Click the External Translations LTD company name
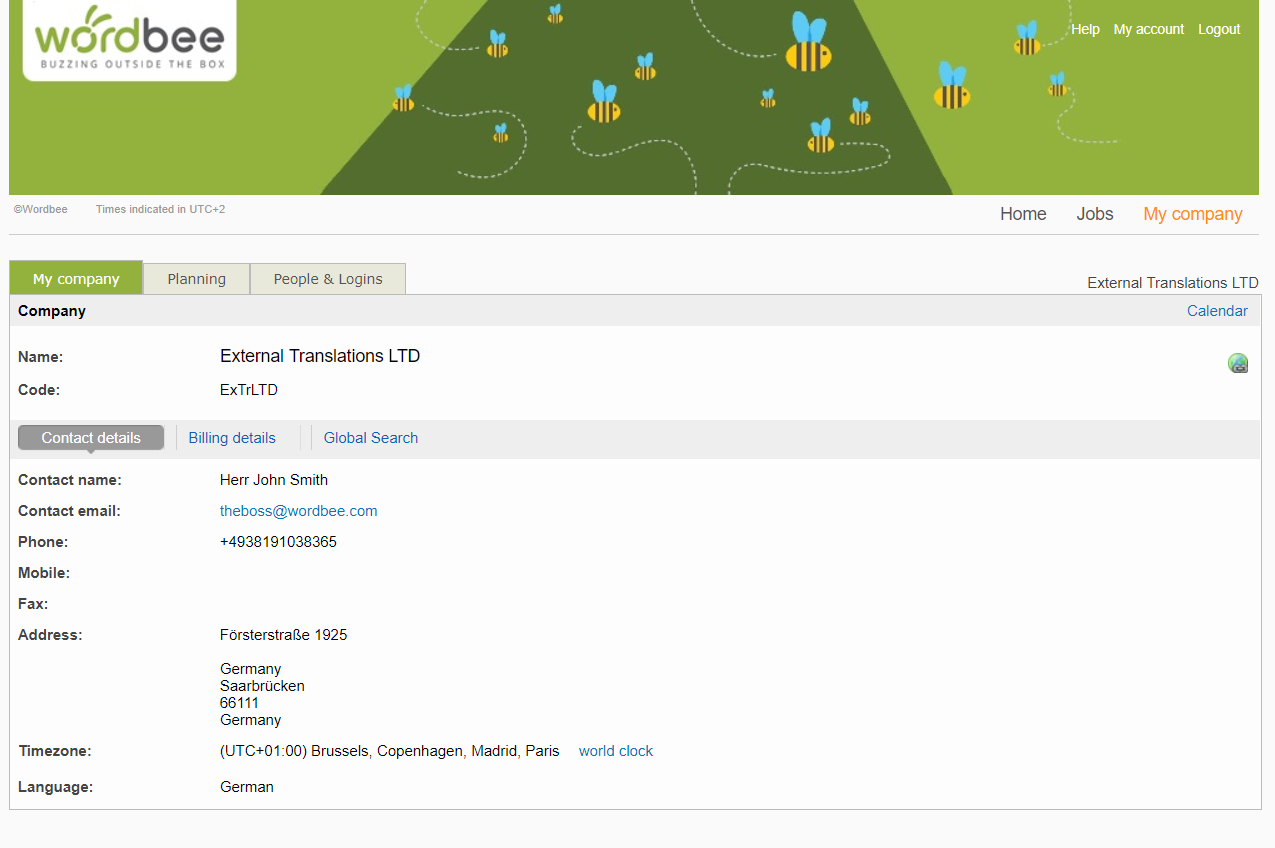This screenshot has height=848, width=1275. pos(319,356)
